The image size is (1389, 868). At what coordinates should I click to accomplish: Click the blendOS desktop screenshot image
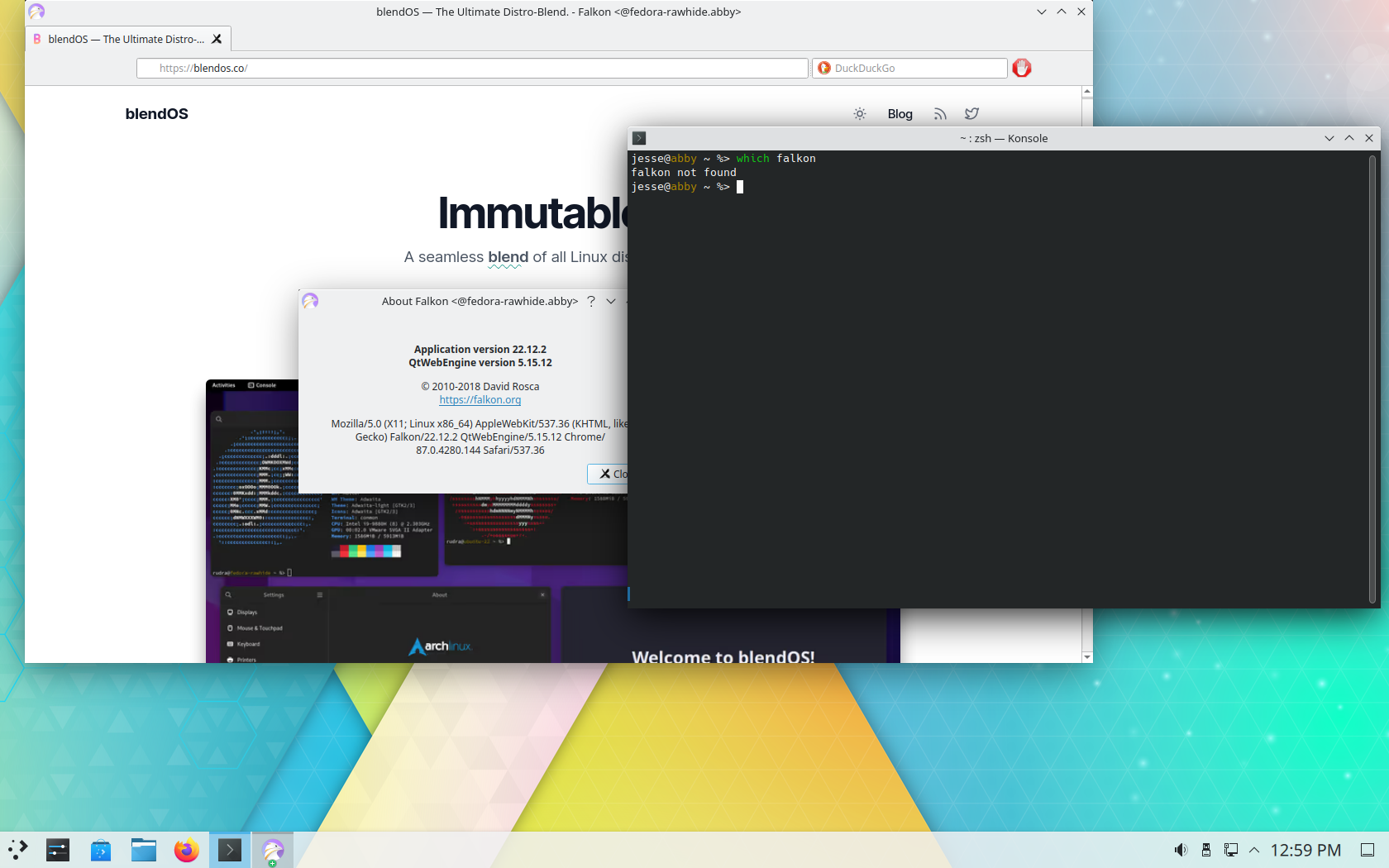[x=553, y=522]
